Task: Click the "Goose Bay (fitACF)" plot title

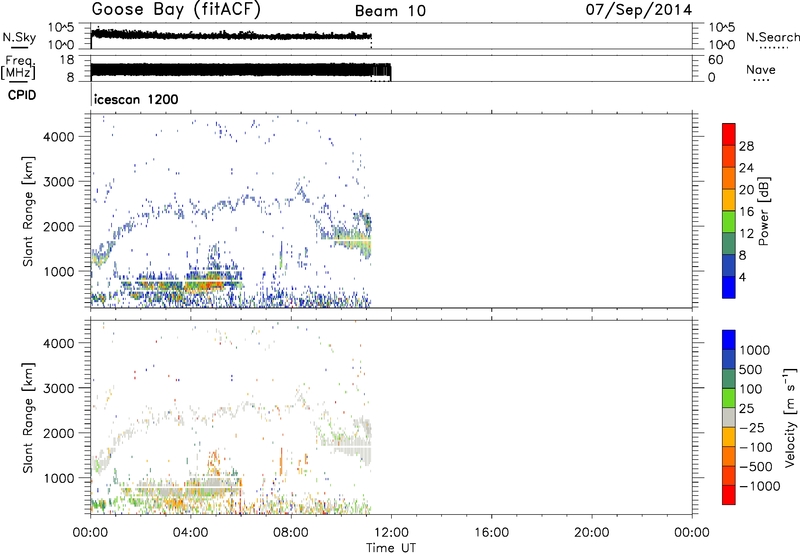Action: 176,10
